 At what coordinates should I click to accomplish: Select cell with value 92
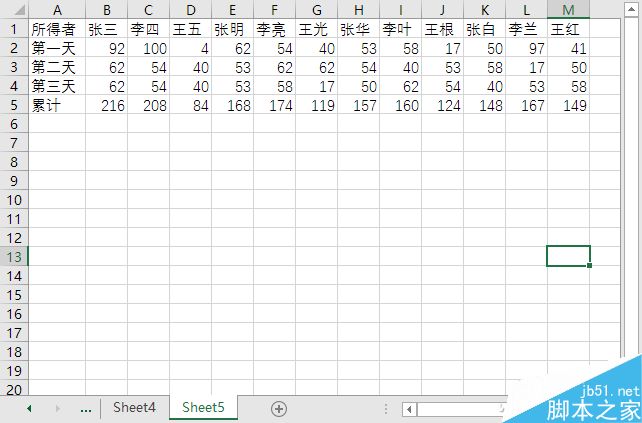point(106,48)
